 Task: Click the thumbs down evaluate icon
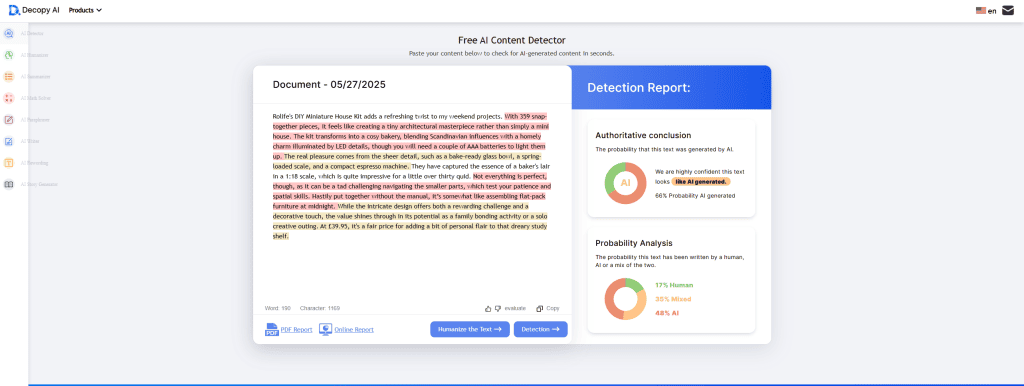point(498,308)
